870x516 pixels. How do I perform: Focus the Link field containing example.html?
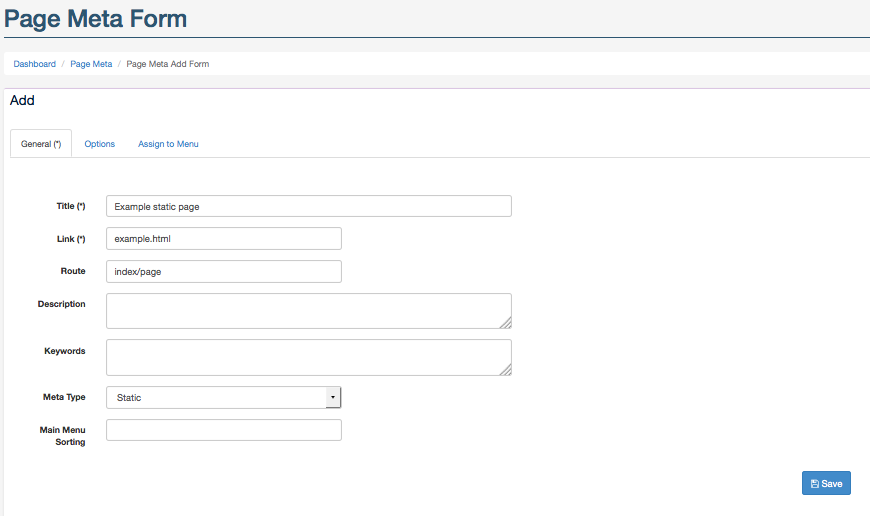(x=224, y=239)
